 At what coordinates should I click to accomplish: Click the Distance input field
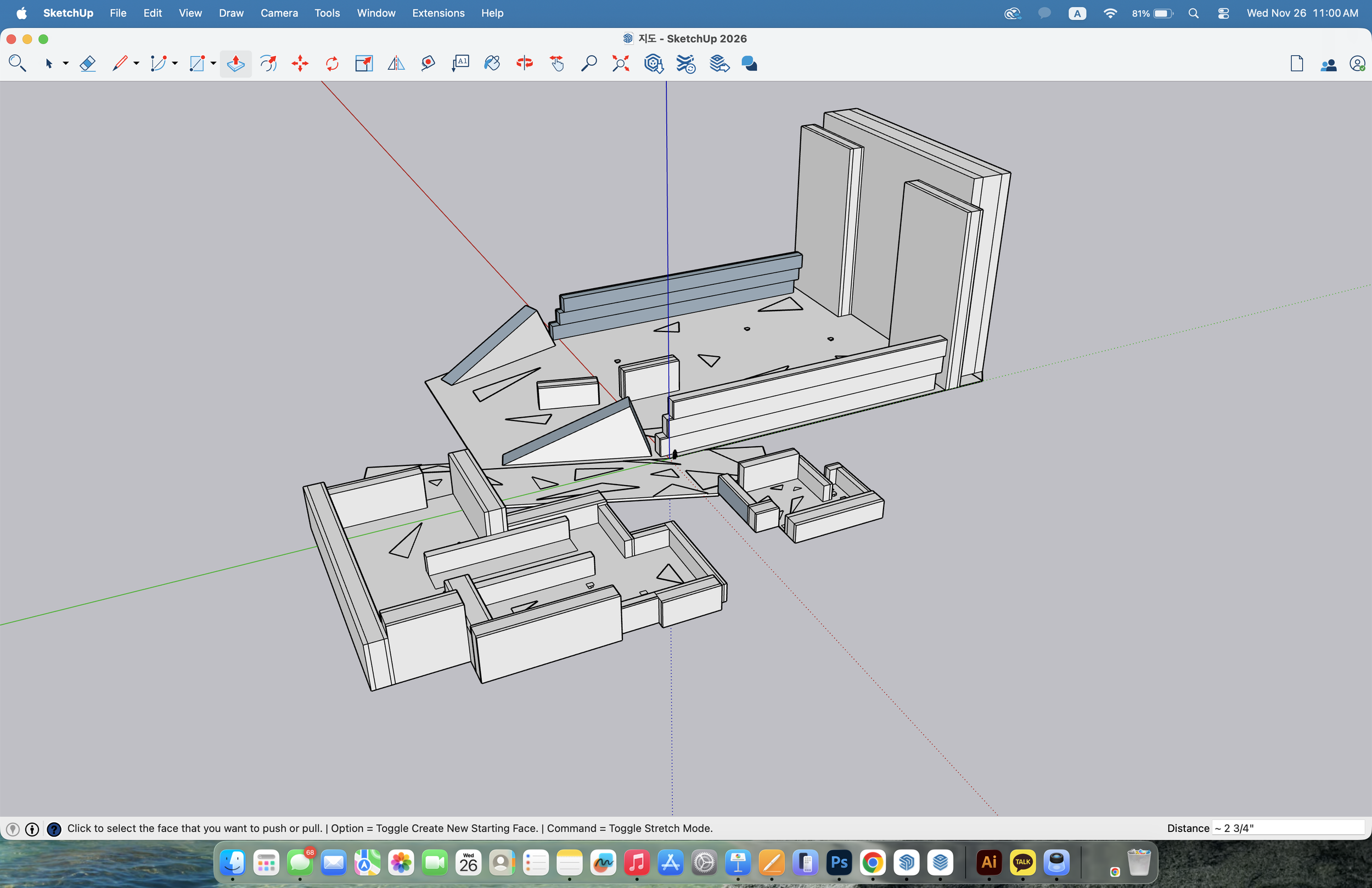click(x=1291, y=828)
